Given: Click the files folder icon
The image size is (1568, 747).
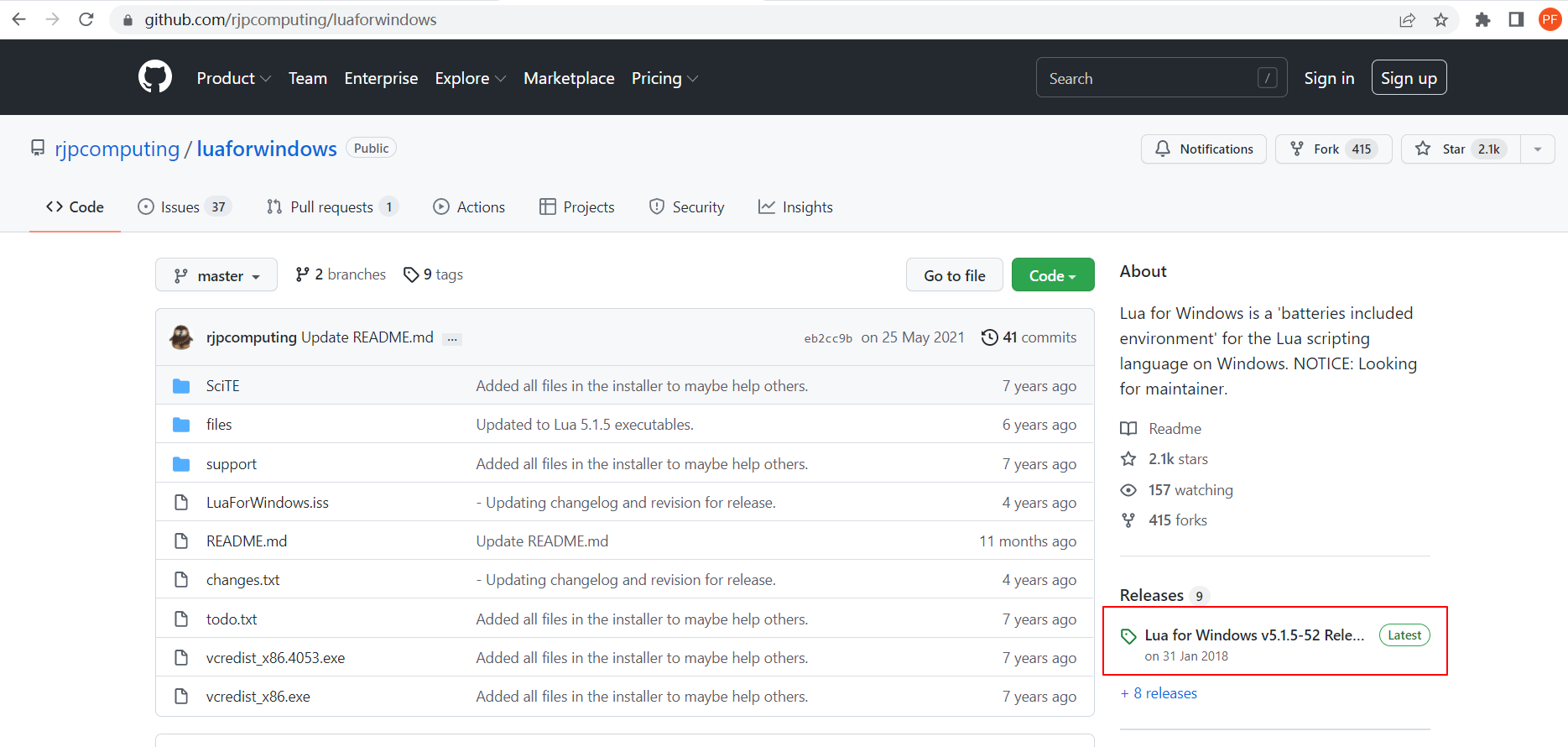Looking at the screenshot, I should [x=181, y=425].
